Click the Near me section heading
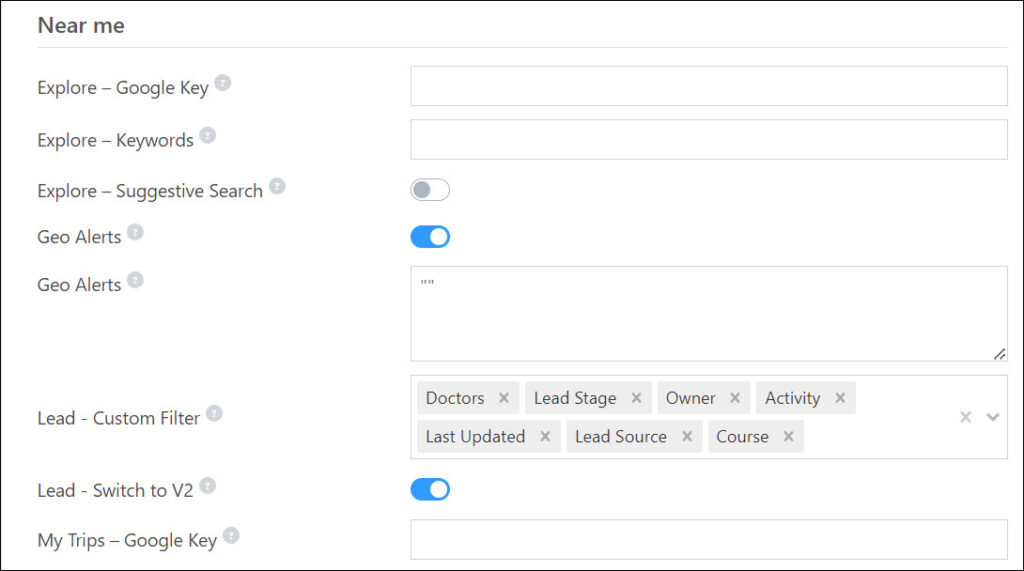The height and width of the screenshot is (571, 1024). coord(81,25)
